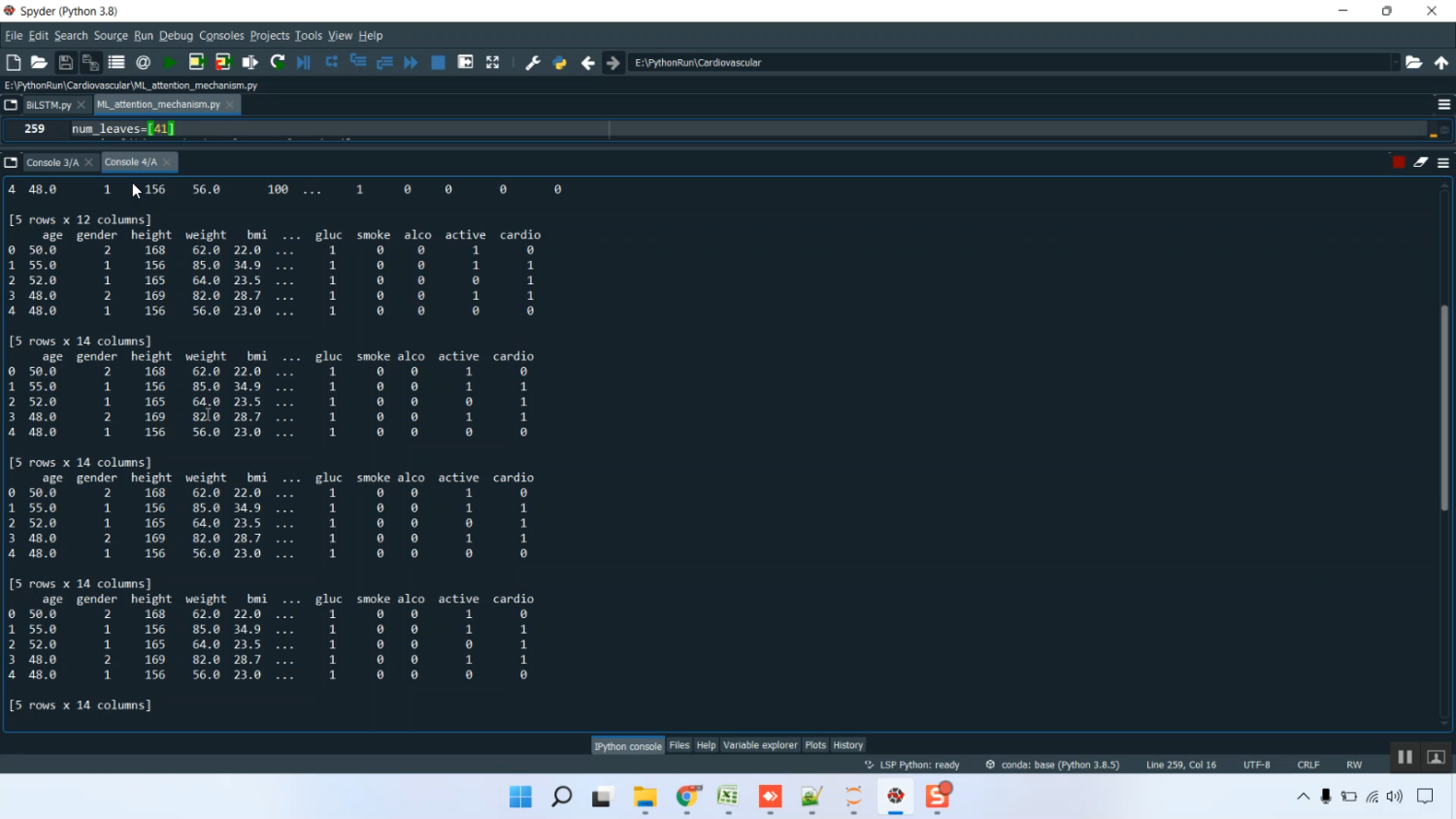Open the Variable explorer pane tab
This screenshot has height=819, width=1456.
(760, 745)
